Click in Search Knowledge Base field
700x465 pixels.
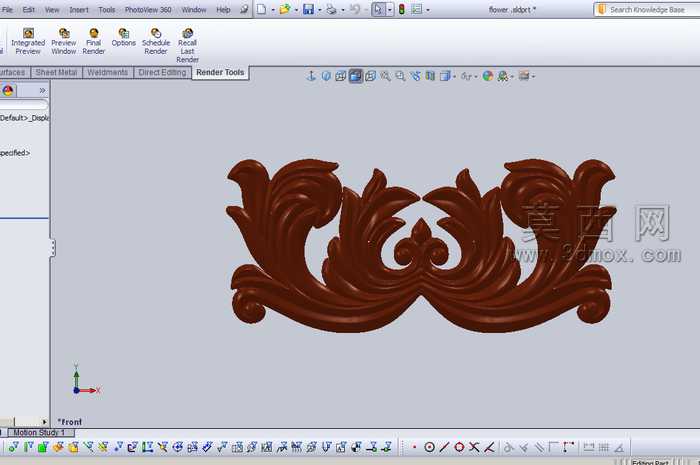[647, 9]
